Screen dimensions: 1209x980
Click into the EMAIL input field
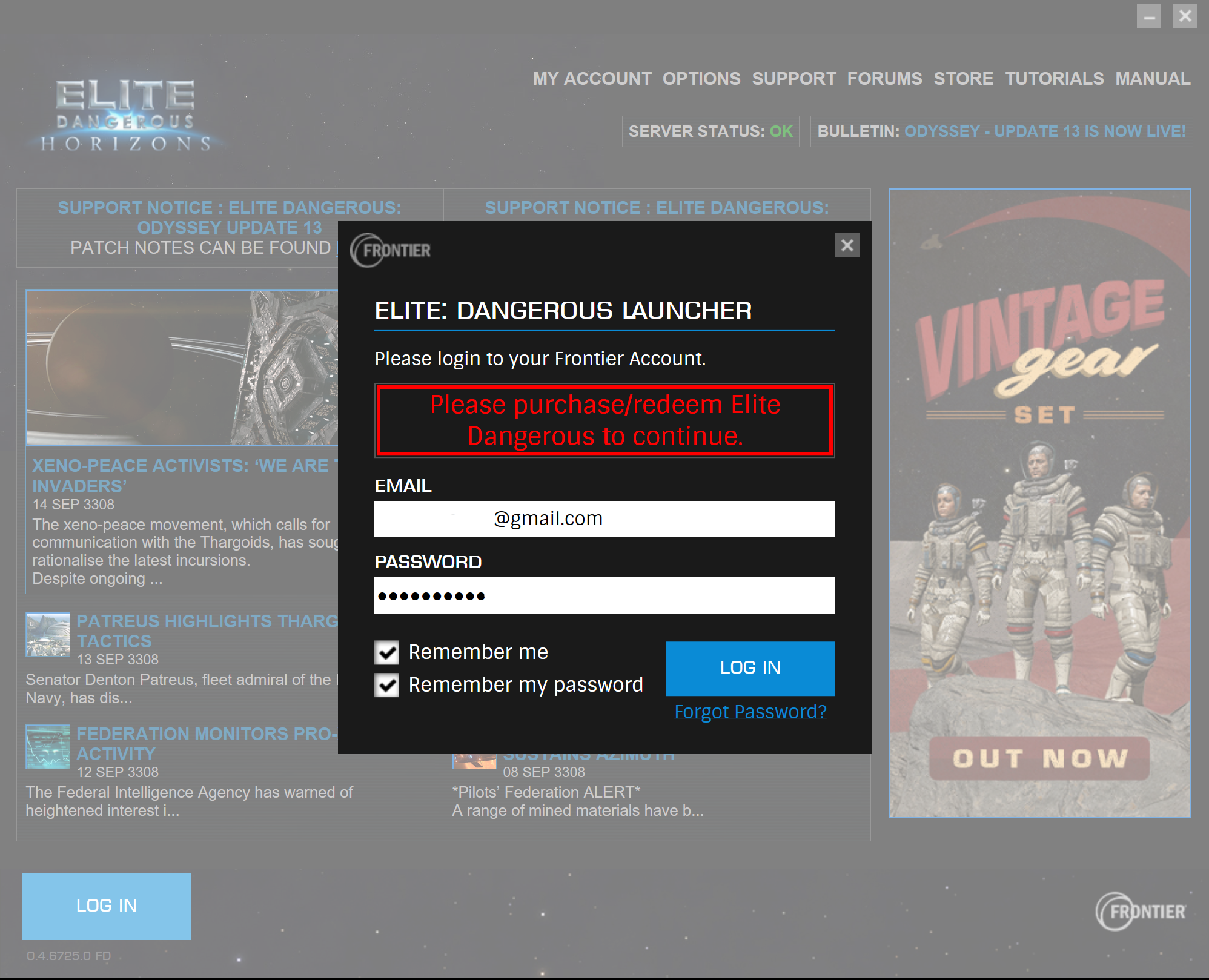coord(604,518)
